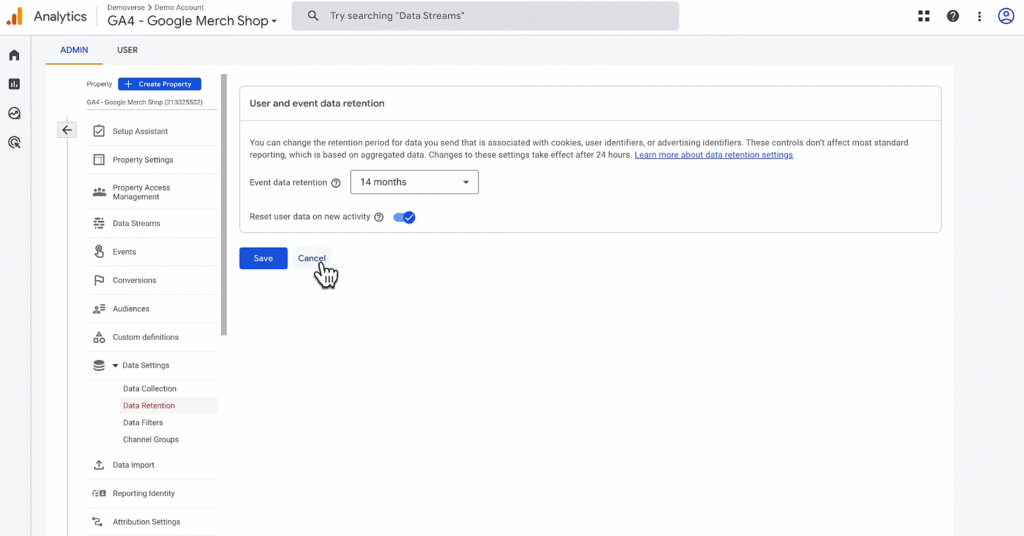Click the Data Import upload icon

click(99, 465)
